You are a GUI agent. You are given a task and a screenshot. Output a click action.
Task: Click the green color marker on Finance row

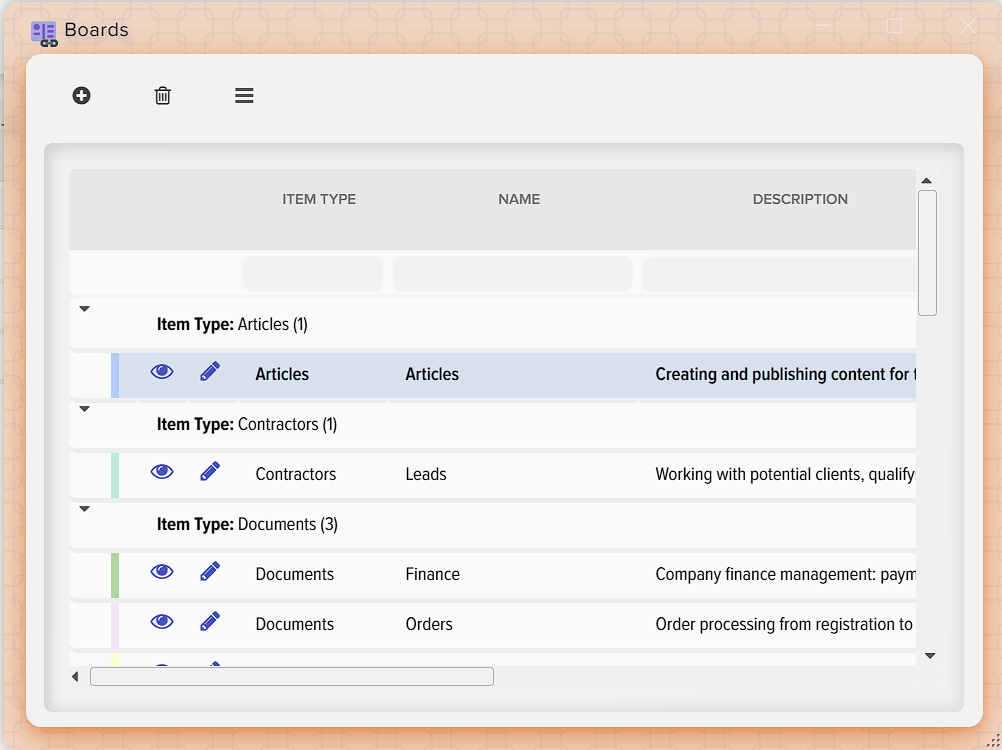115,576
